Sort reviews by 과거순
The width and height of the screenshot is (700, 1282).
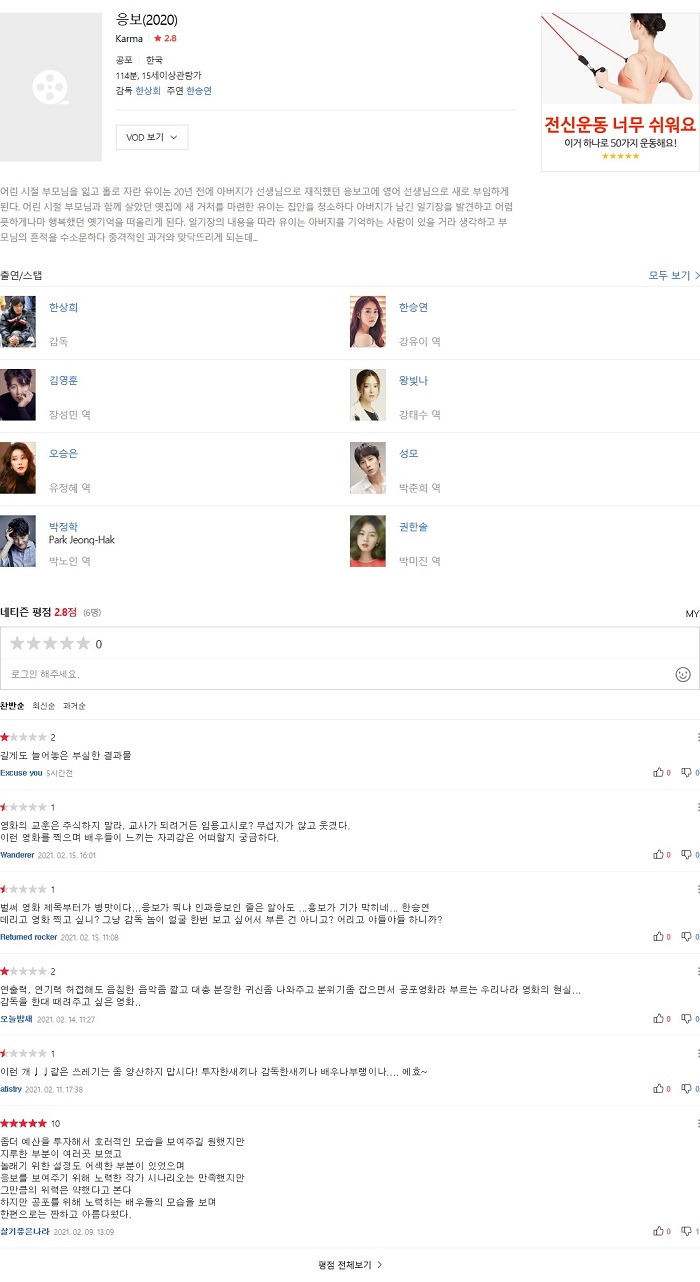74,706
